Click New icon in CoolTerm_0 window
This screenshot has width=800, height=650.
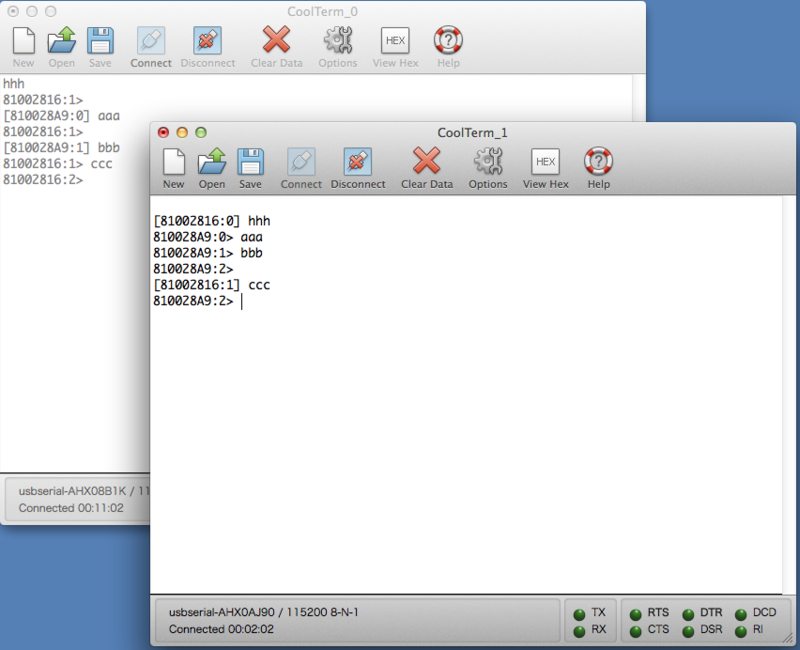(x=23, y=41)
